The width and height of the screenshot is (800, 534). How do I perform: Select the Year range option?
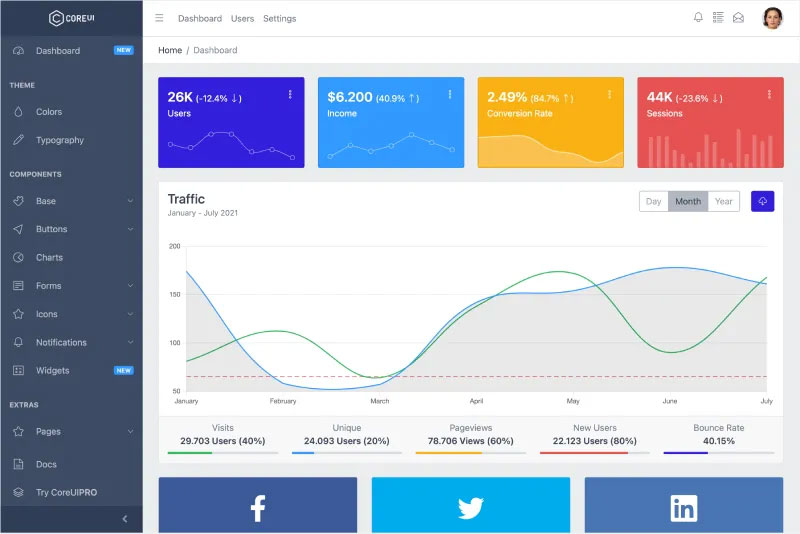723,201
